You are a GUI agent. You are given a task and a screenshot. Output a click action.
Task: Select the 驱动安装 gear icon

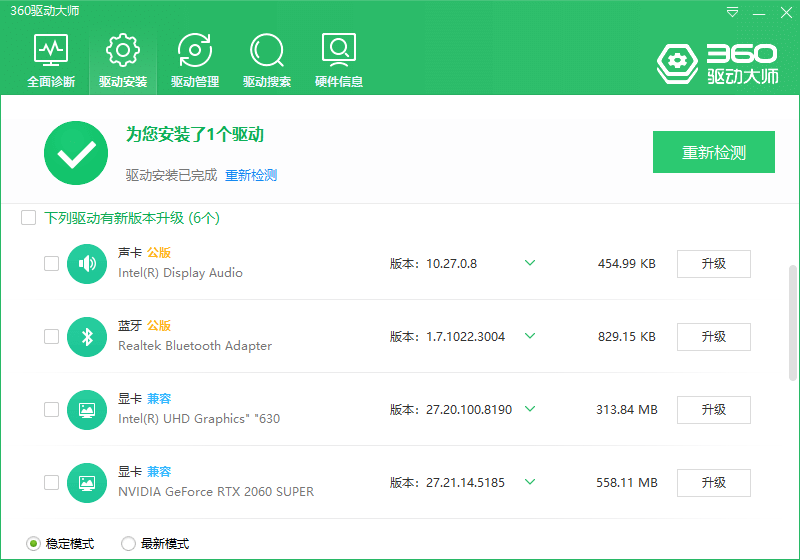point(122,50)
